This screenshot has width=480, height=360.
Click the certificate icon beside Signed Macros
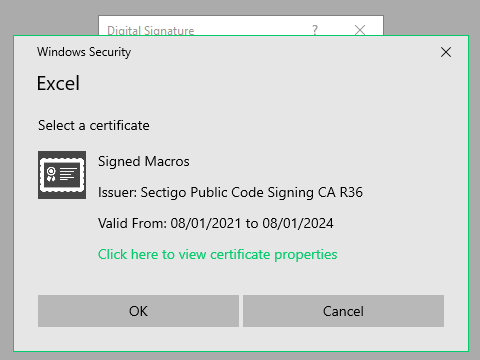[62, 175]
